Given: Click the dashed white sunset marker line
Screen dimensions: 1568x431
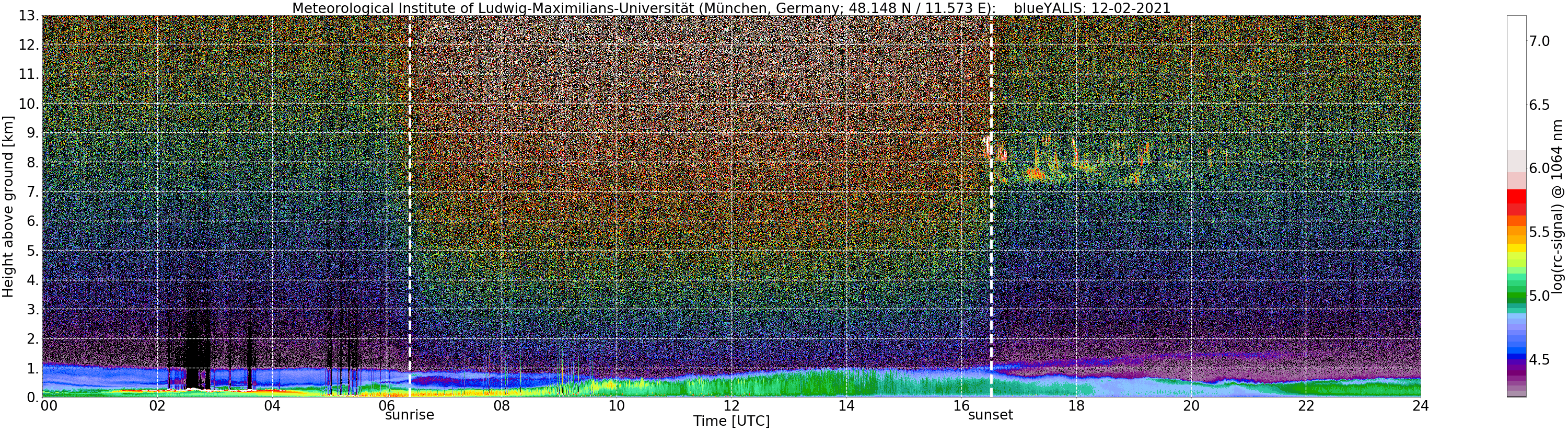Looking at the screenshot, I should click(991, 206).
